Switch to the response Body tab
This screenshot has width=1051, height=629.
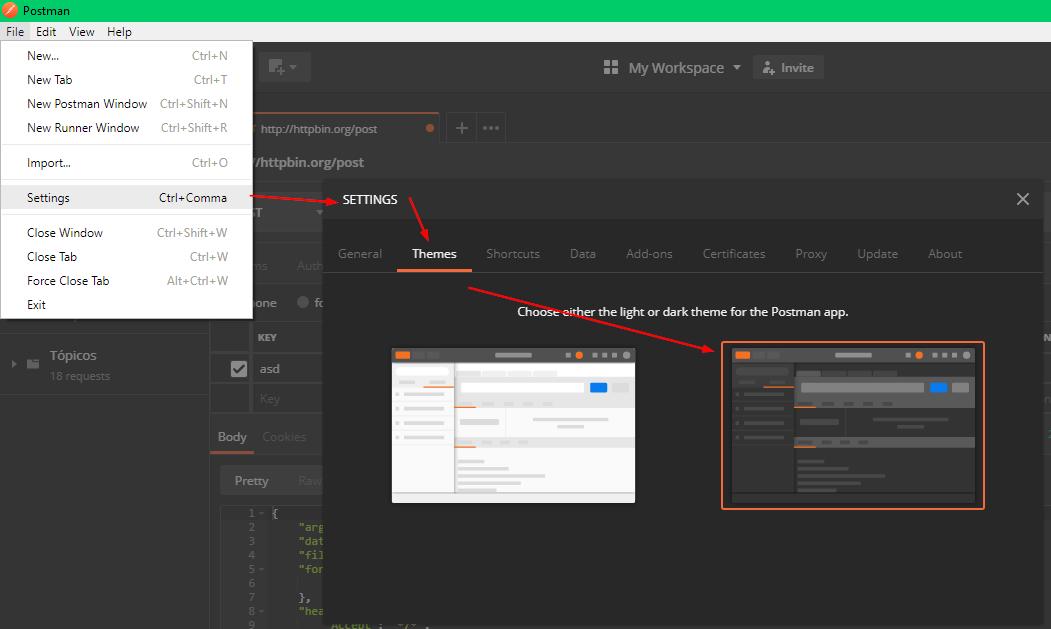point(232,437)
